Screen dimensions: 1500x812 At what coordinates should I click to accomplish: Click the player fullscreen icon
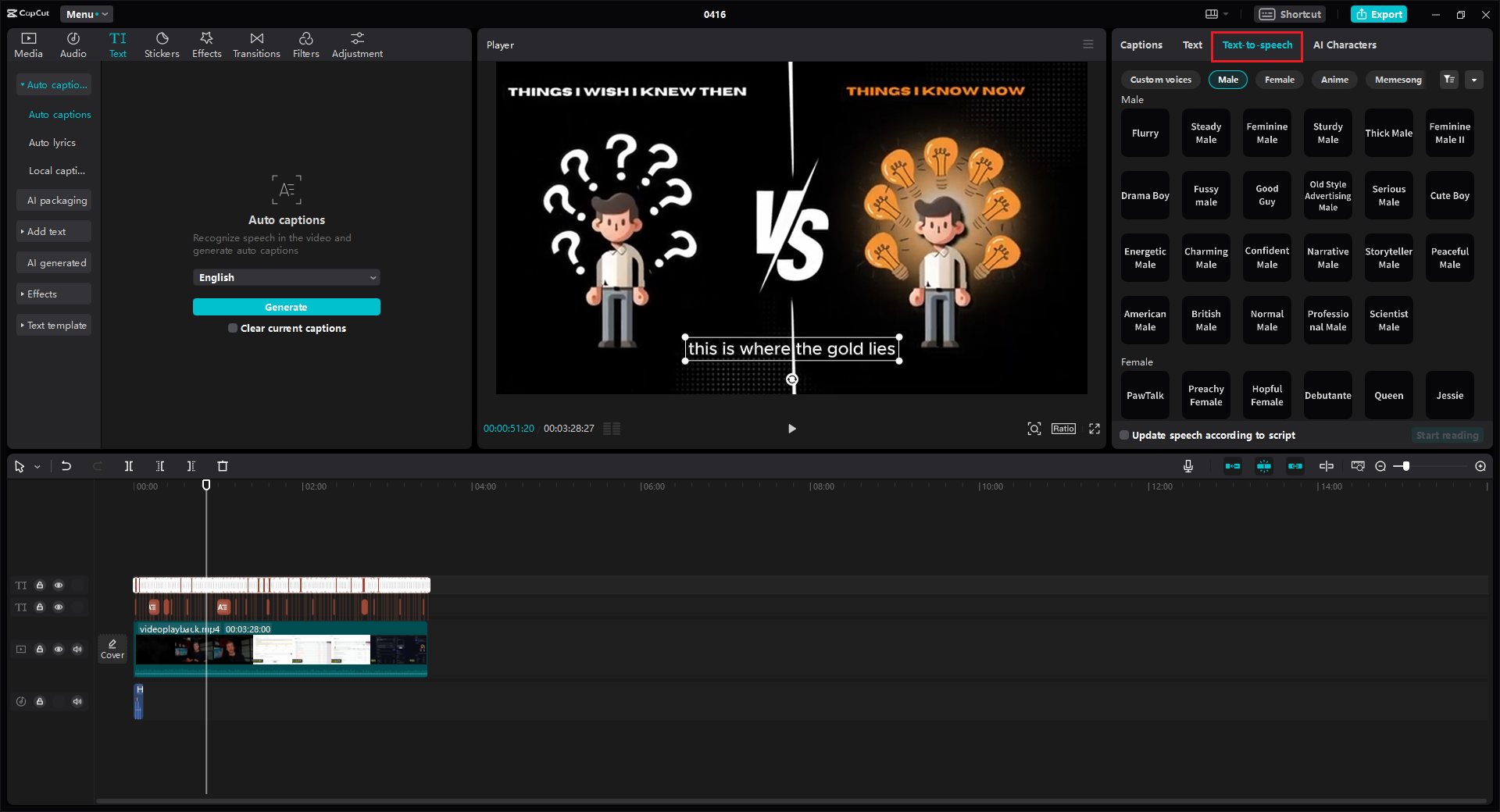pyautogui.click(x=1095, y=429)
